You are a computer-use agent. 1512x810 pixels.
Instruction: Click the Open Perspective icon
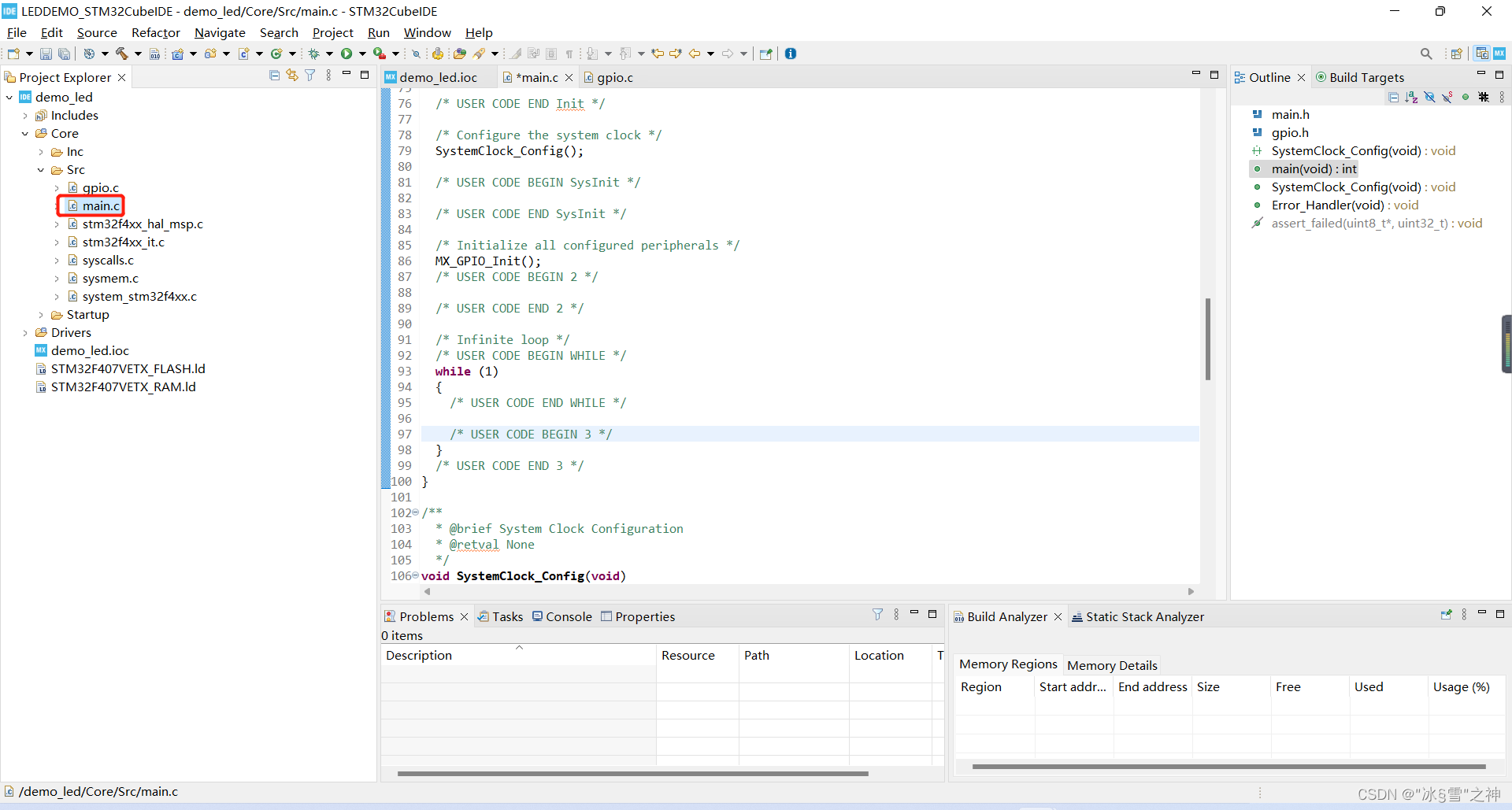(1457, 54)
